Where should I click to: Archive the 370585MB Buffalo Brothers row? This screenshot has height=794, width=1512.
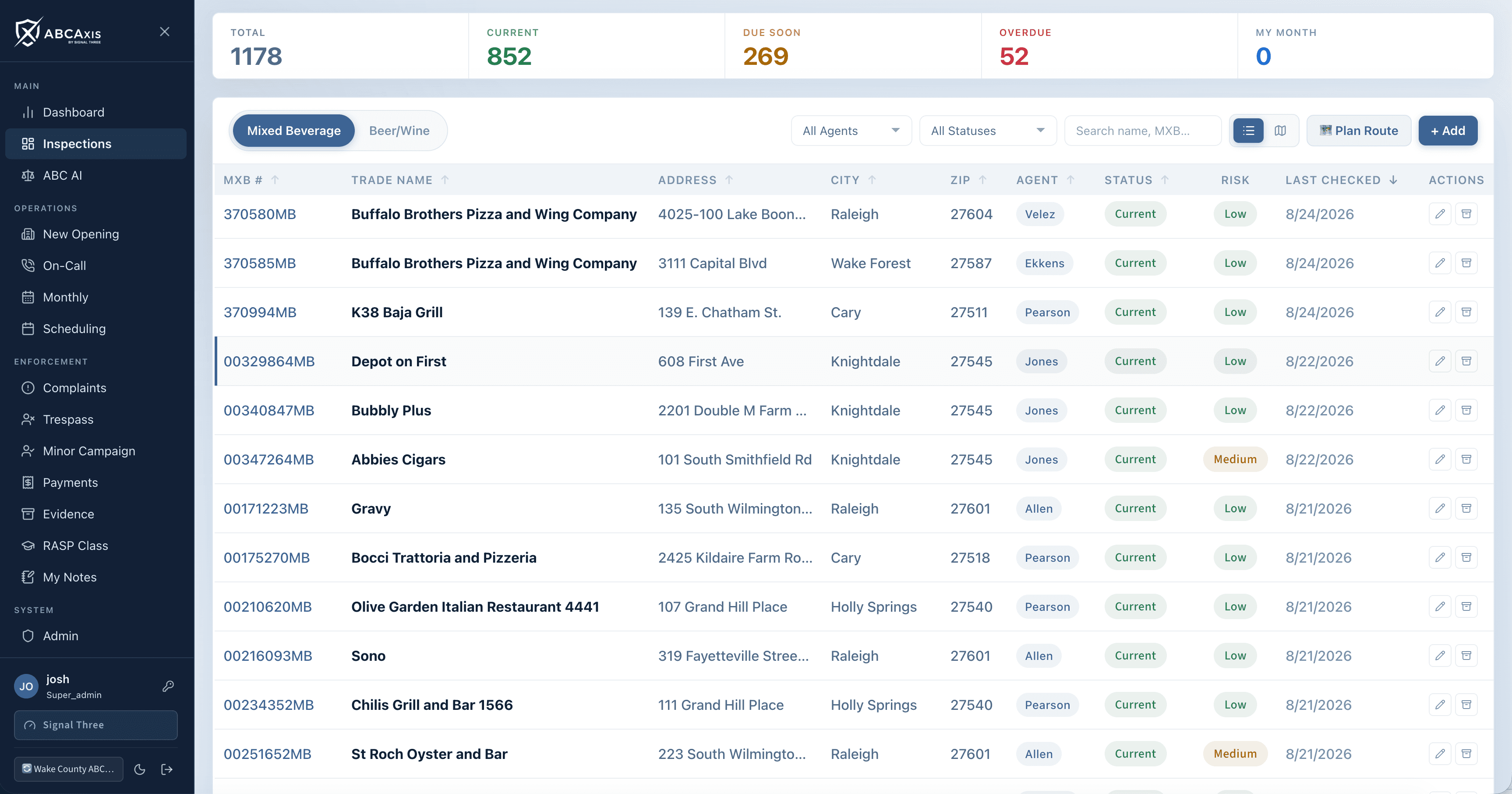point(1466,263)
